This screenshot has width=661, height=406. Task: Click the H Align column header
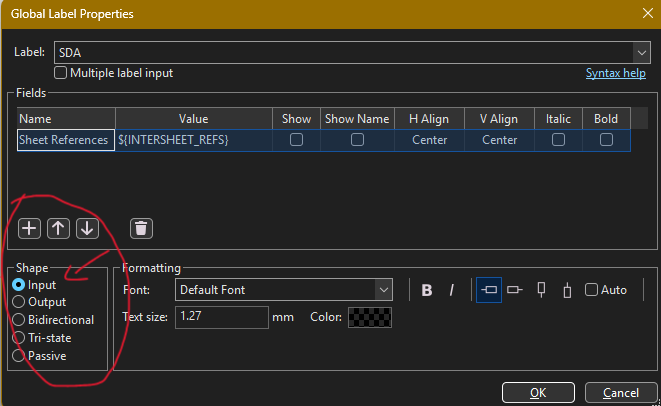tap(429, 119)
